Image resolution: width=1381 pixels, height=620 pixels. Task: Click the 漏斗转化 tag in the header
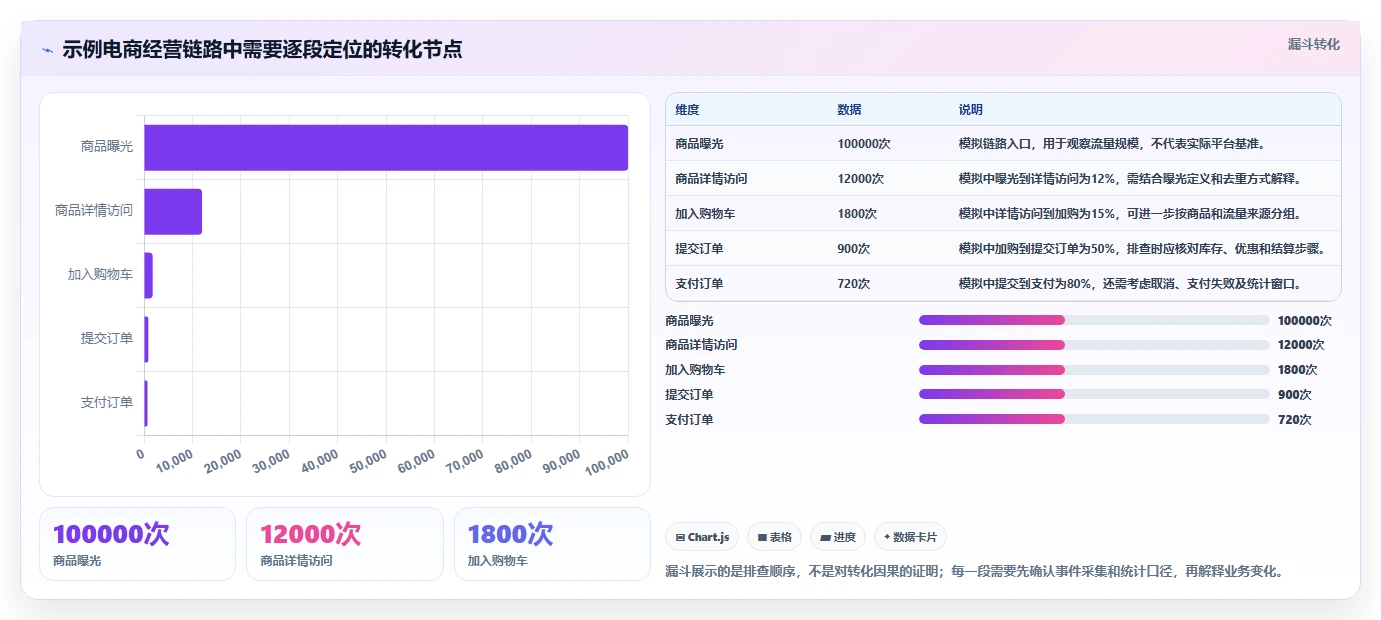point(1313,44)
